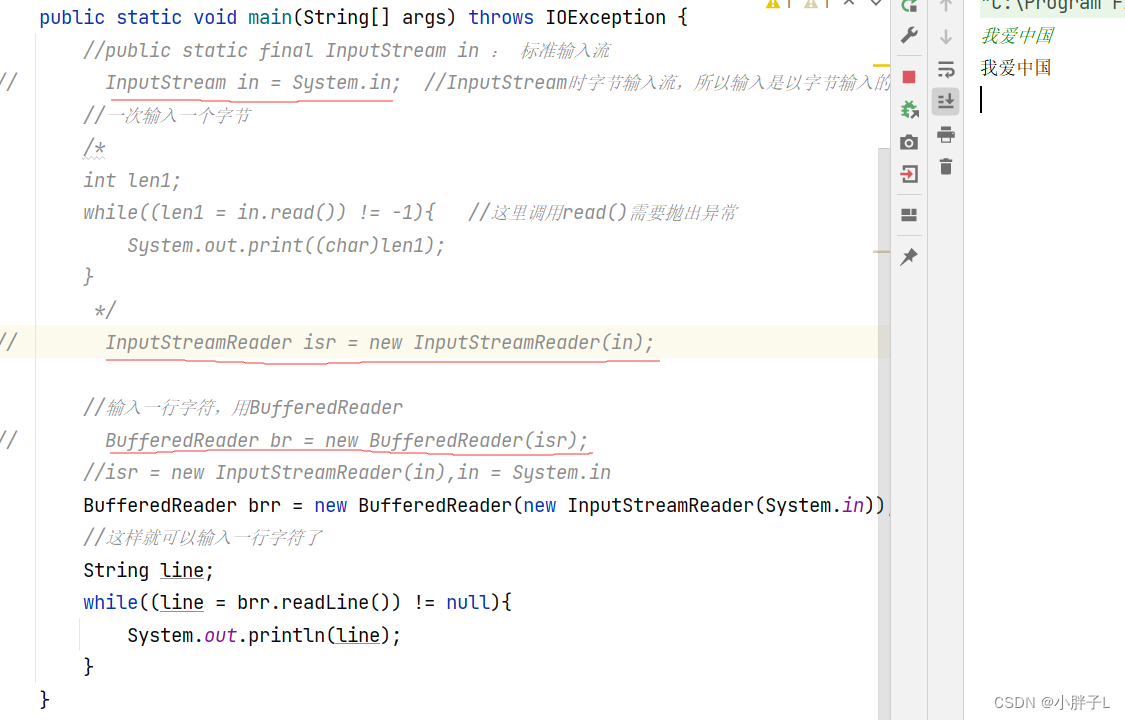
Task: Pin the run tool window tab
Action: pyautogui.click(x=909, y=257)
